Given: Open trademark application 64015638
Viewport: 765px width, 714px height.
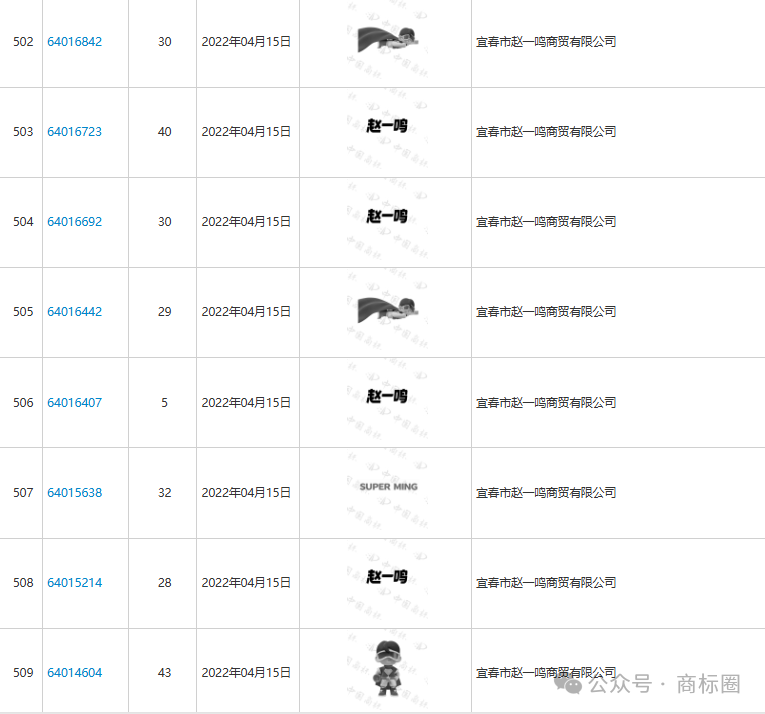Looking at the screenshot, I should click(74, 492).
